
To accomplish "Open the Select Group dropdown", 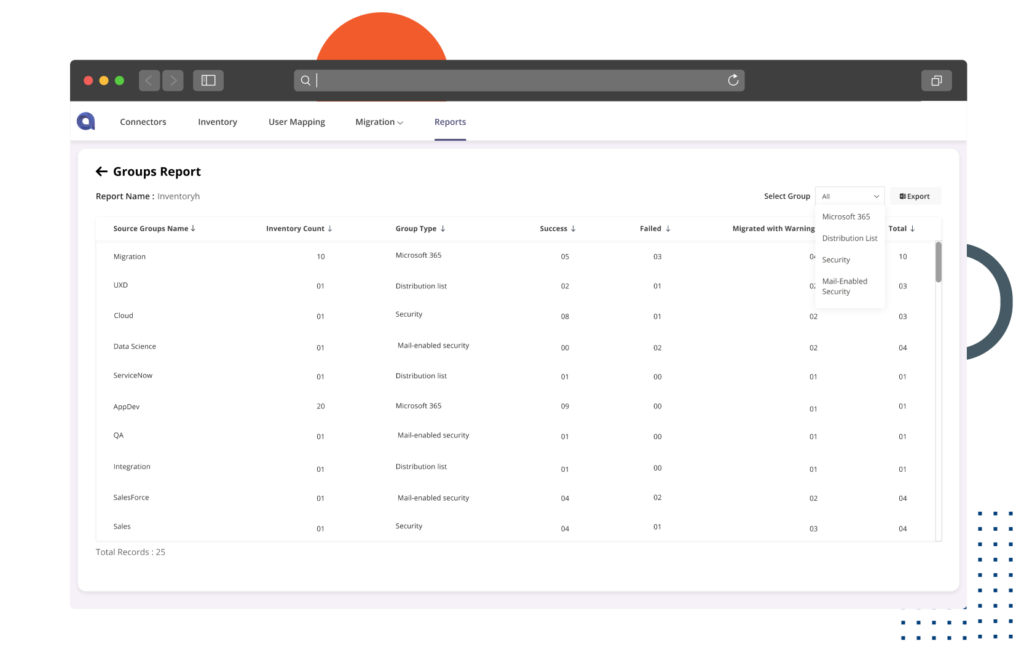I will point(850,195).
